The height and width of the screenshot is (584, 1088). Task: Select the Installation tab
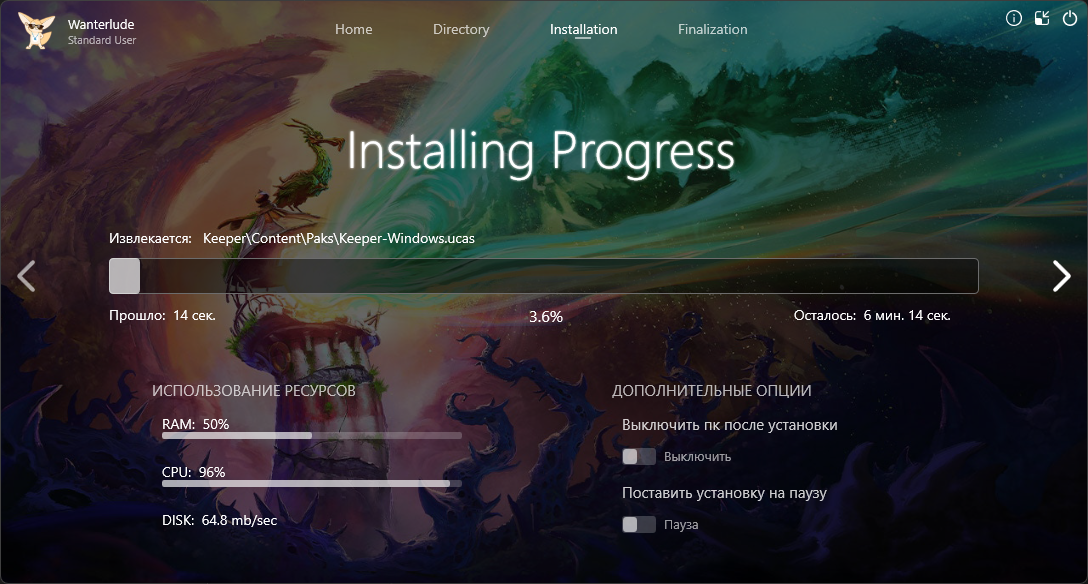pyautogui.click(x=584, y=29)
